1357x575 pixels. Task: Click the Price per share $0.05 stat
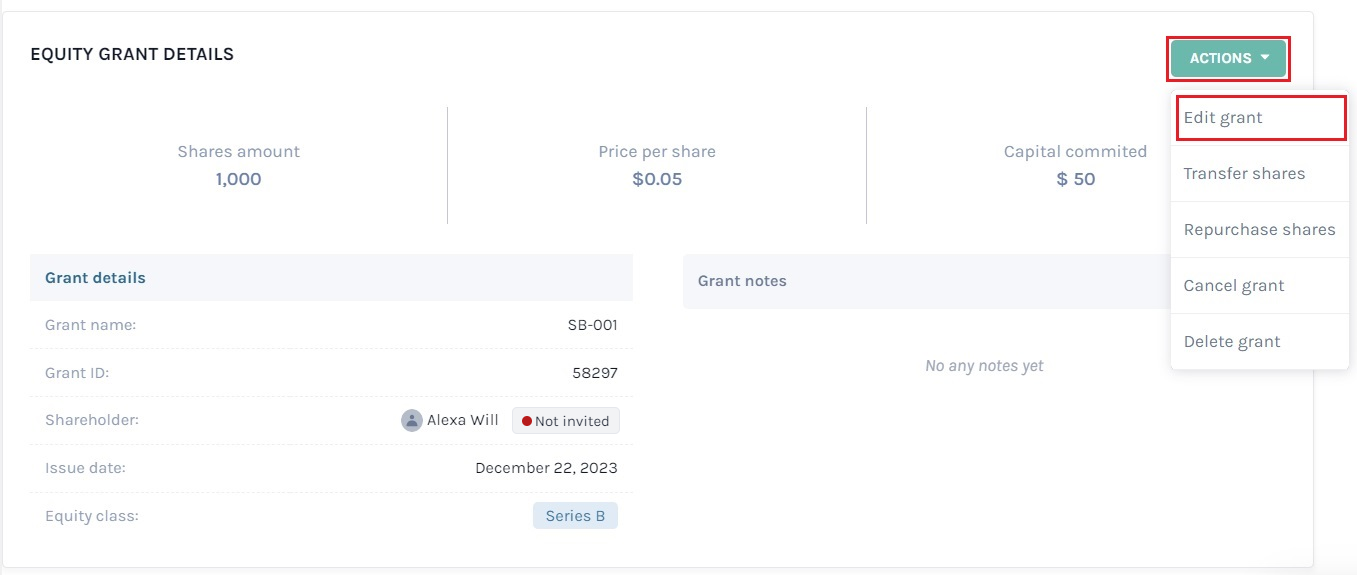click(x=657, y=166)
